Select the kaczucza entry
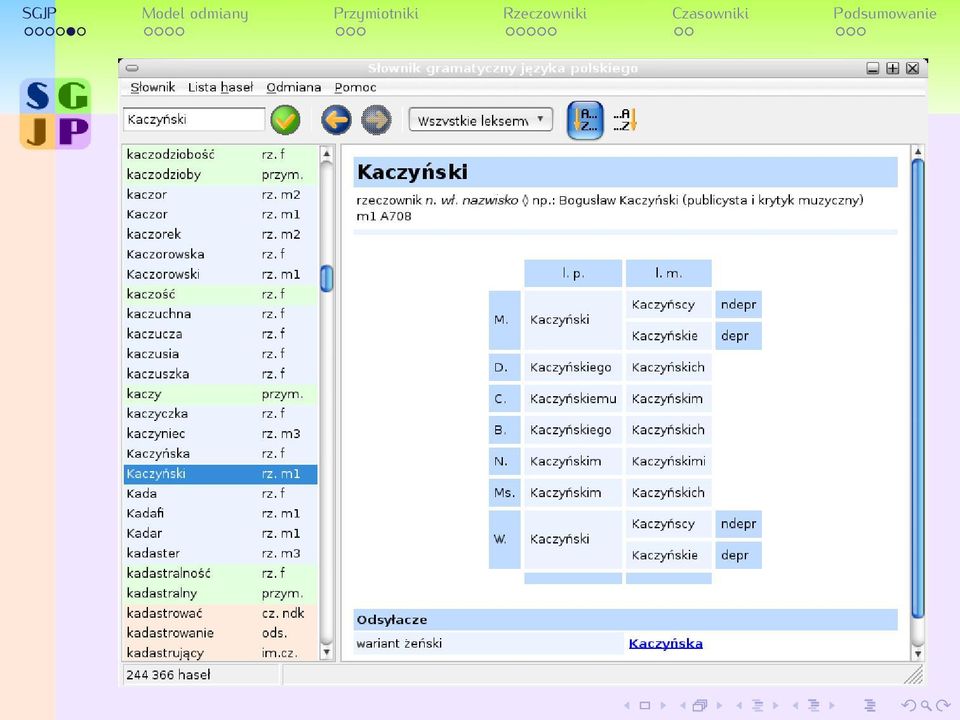The width and height of the screenshot is (960, 720). tap(220, 334)
